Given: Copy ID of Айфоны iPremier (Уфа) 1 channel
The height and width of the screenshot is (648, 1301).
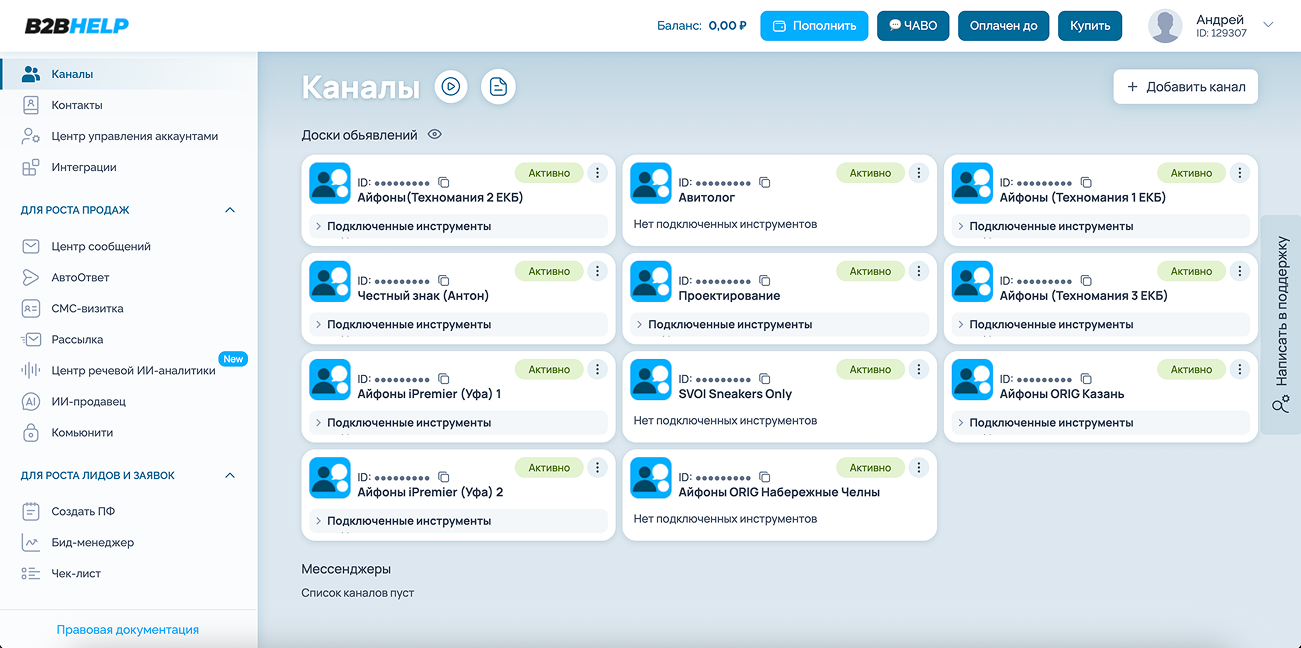Looking at the screenshot, I should point(444,379).
